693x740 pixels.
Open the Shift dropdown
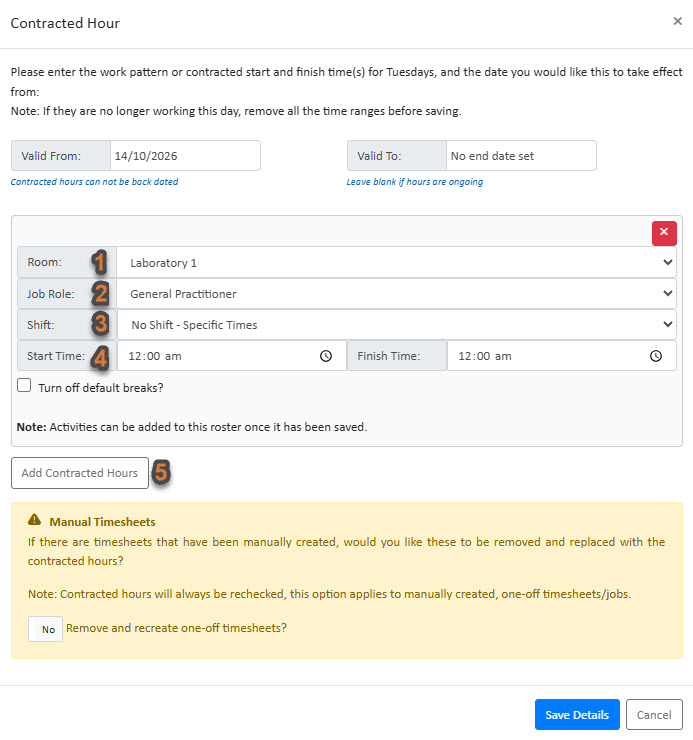pyautogui.click(x=396, y=325)
